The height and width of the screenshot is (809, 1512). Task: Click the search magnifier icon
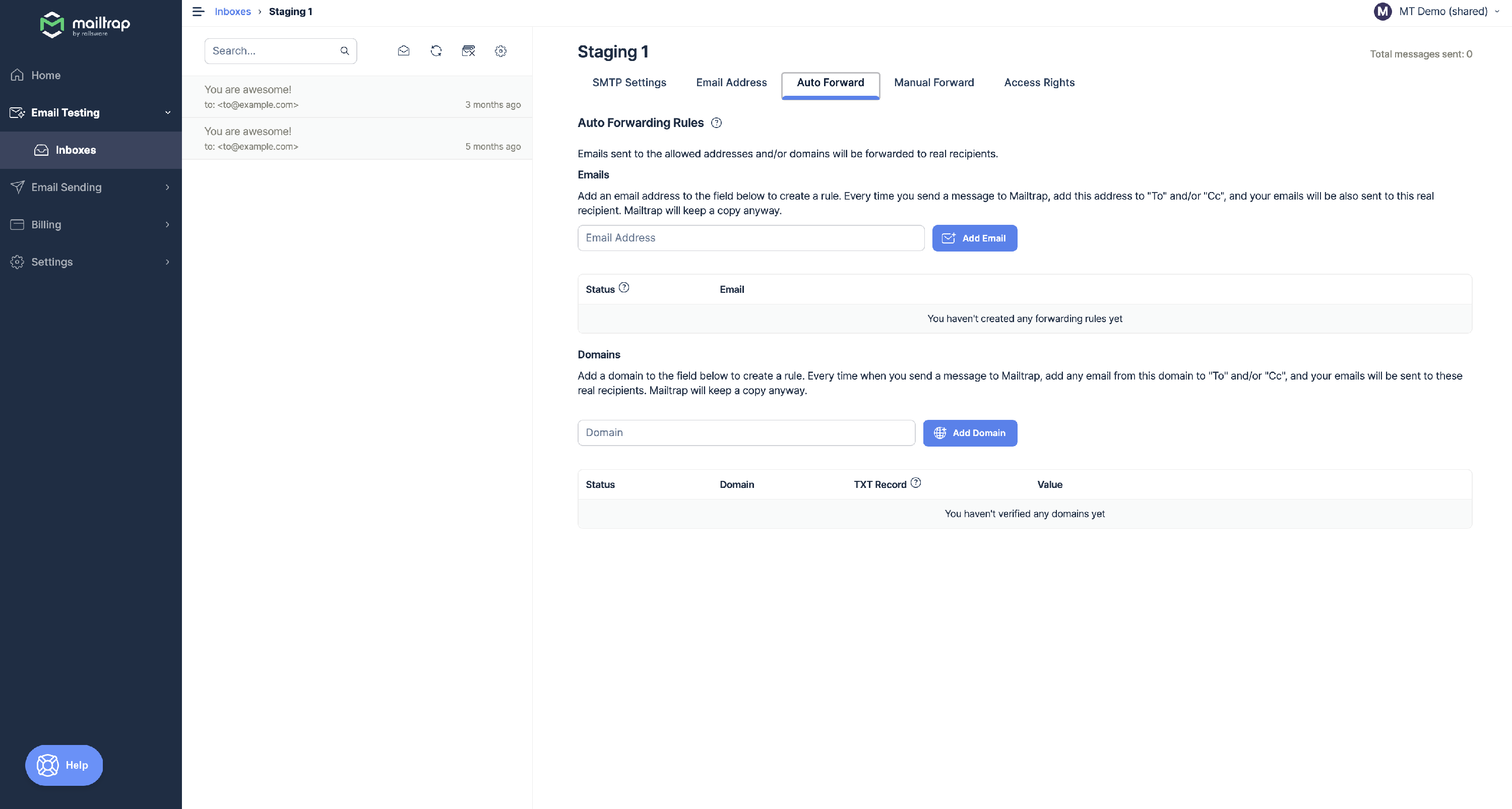(345, 51)
